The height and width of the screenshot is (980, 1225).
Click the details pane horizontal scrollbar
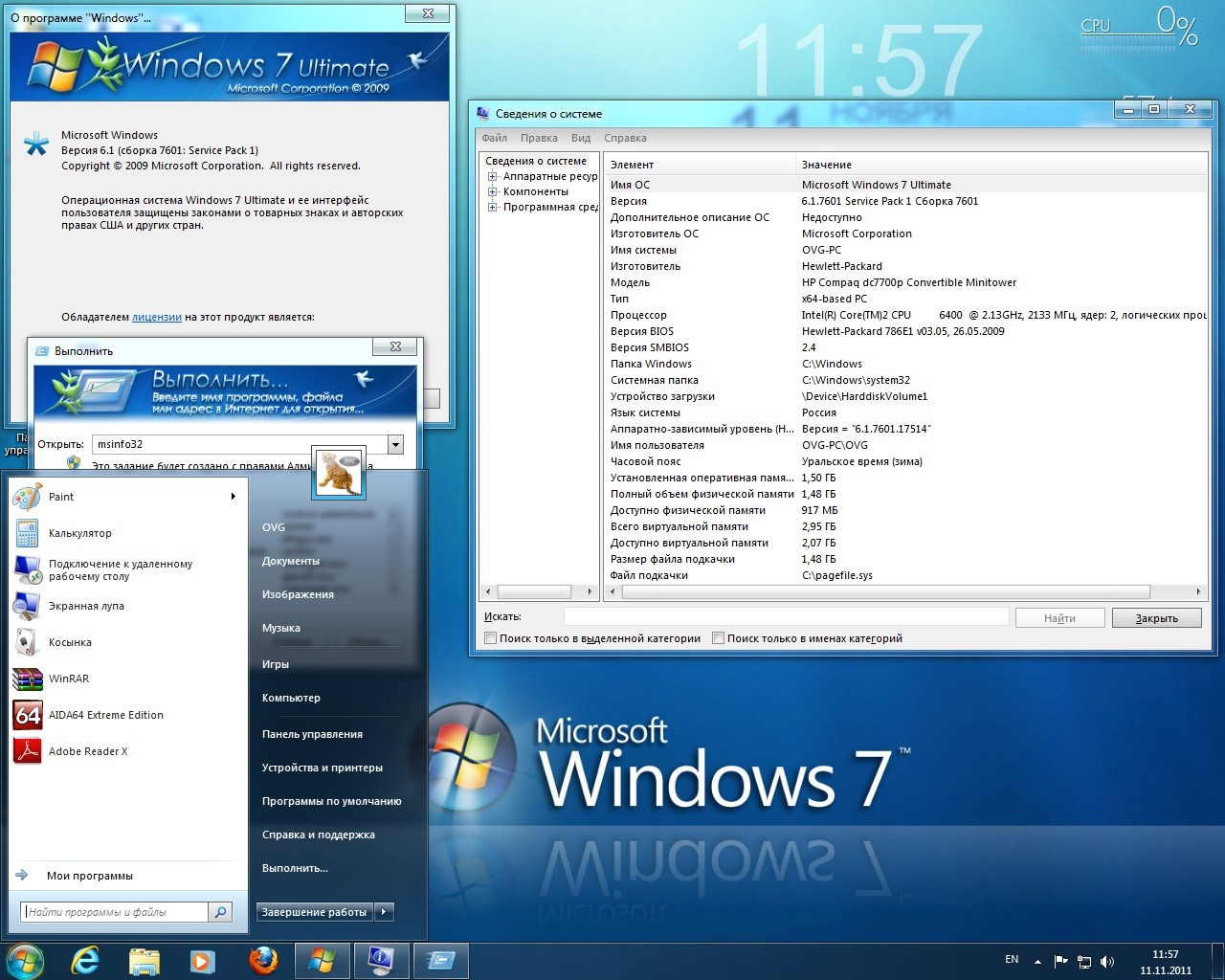tap(885, 591)
